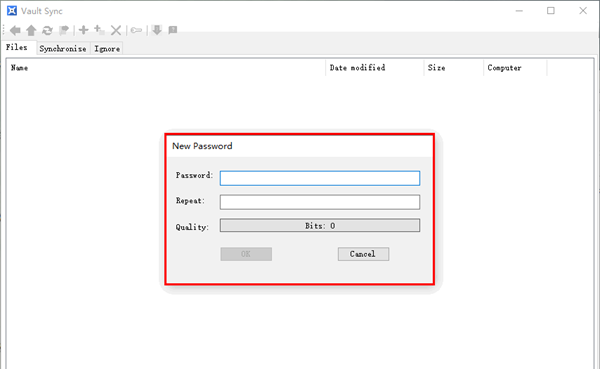Sort by the Name column header
The image size is (600, 369).
tap(167, 68)
